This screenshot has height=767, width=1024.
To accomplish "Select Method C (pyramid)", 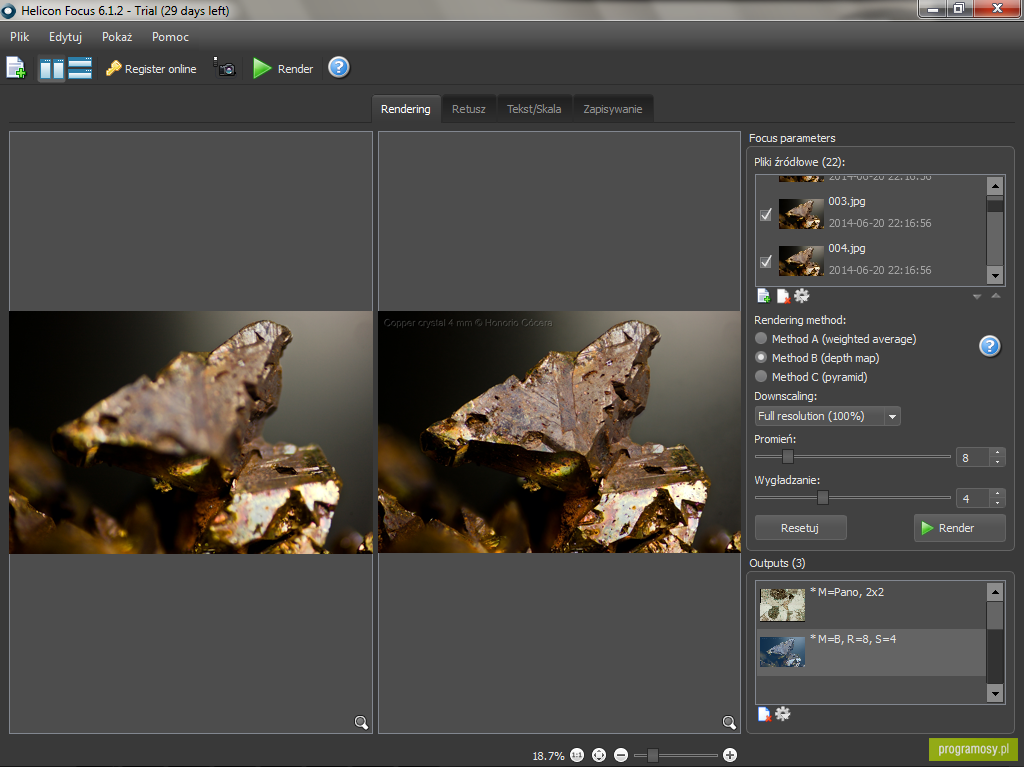I will (x=761, y=376).
